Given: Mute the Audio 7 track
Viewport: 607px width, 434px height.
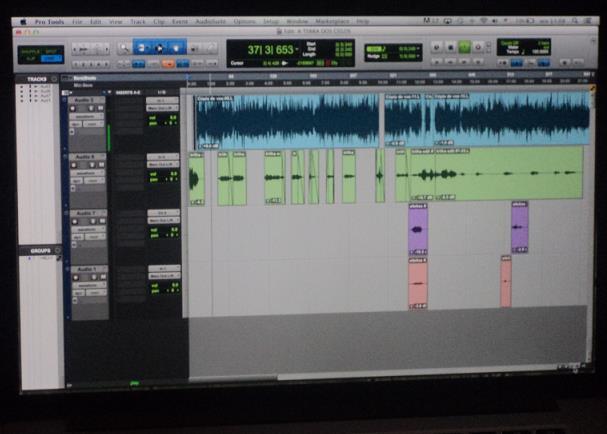Looking at the screenshot, I should 103,221.
